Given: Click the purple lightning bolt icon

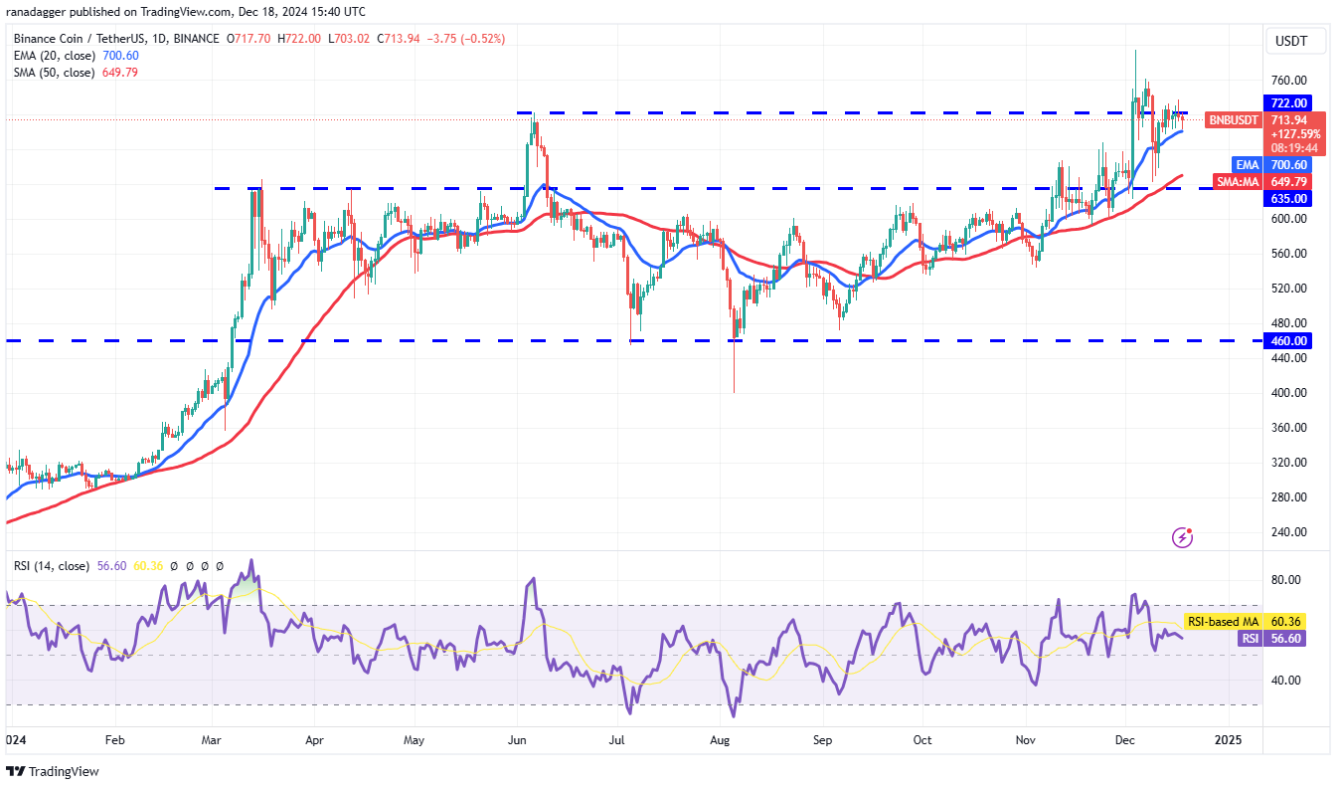Looking at the screenshot, I should pyautogui.click(x=1183, y=538).
